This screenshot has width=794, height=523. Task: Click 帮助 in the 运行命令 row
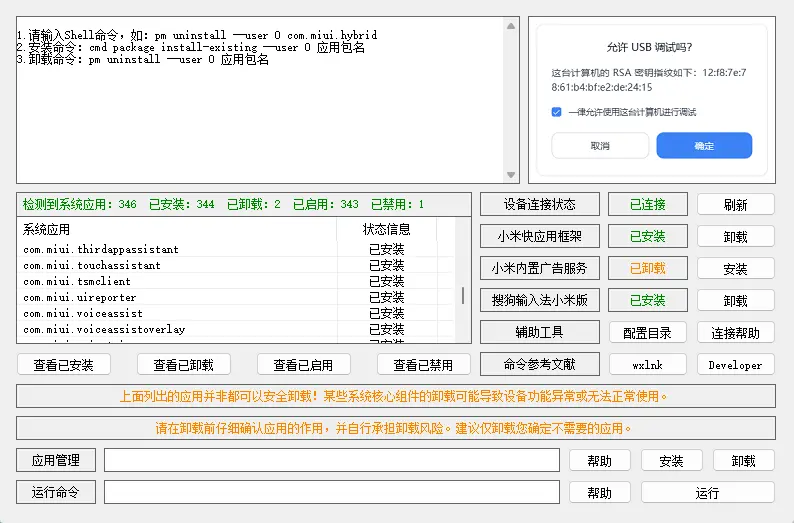pos(600,492)
